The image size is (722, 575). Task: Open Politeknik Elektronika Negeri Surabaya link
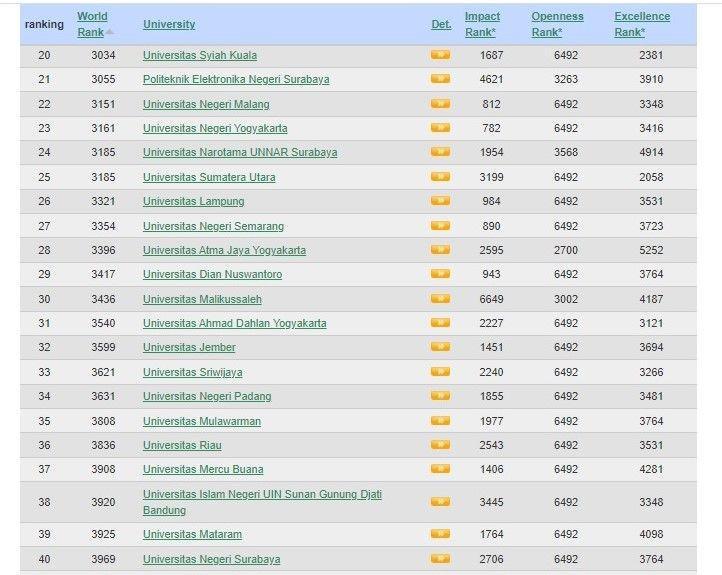point(236,79)
